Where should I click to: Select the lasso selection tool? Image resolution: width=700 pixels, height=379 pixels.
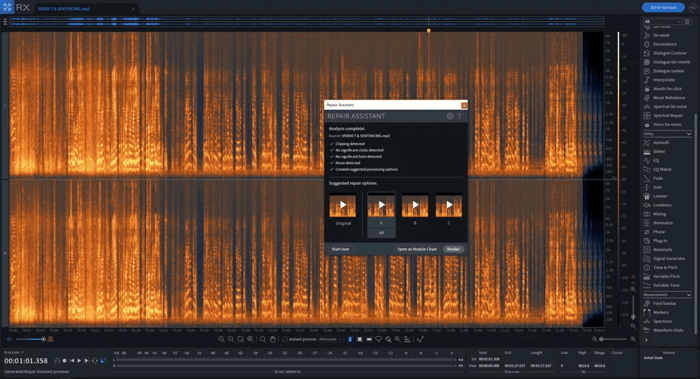379,339
